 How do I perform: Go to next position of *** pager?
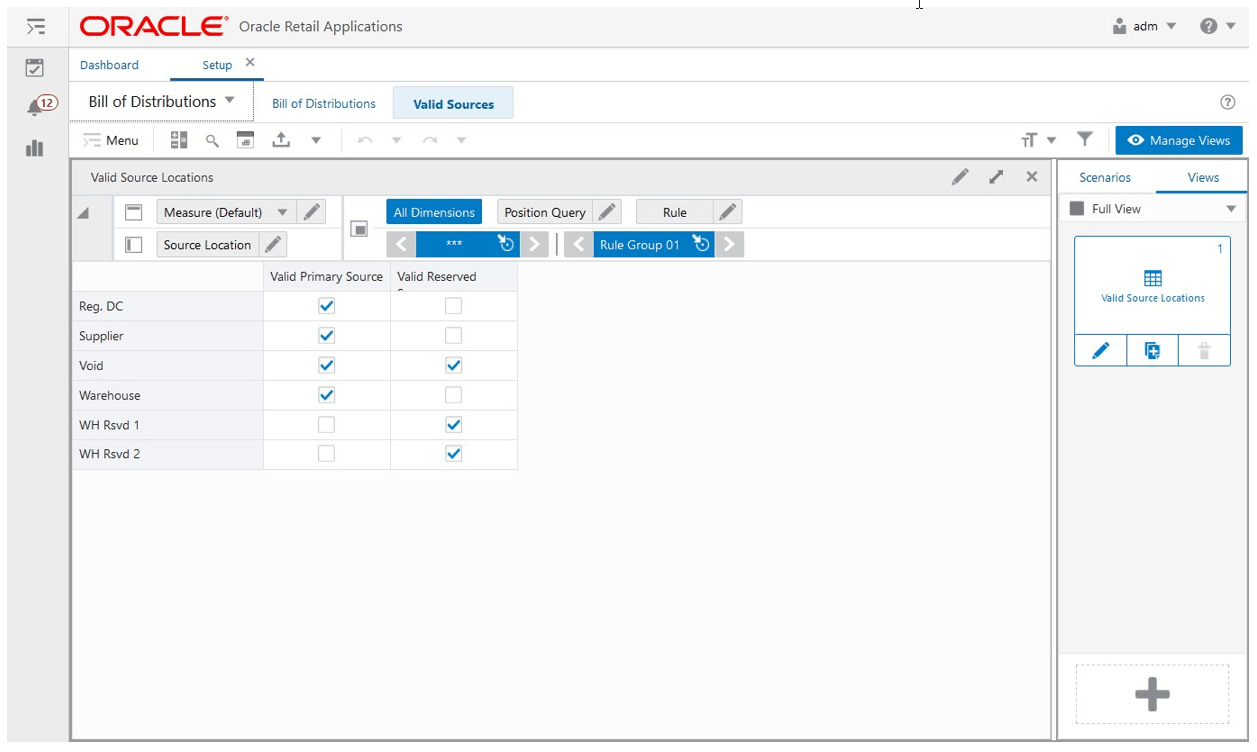(x=534, y=245)
